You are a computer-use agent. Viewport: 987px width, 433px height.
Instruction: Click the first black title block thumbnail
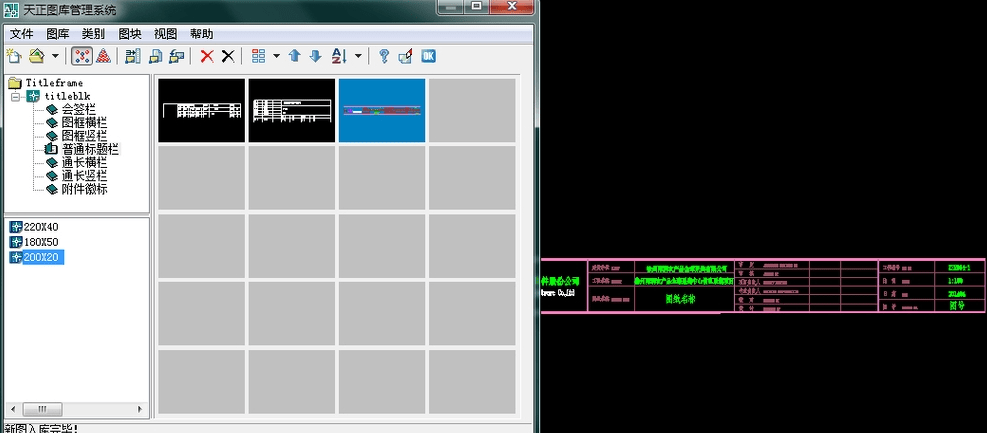pyautogui.click(x=201, y=110)
